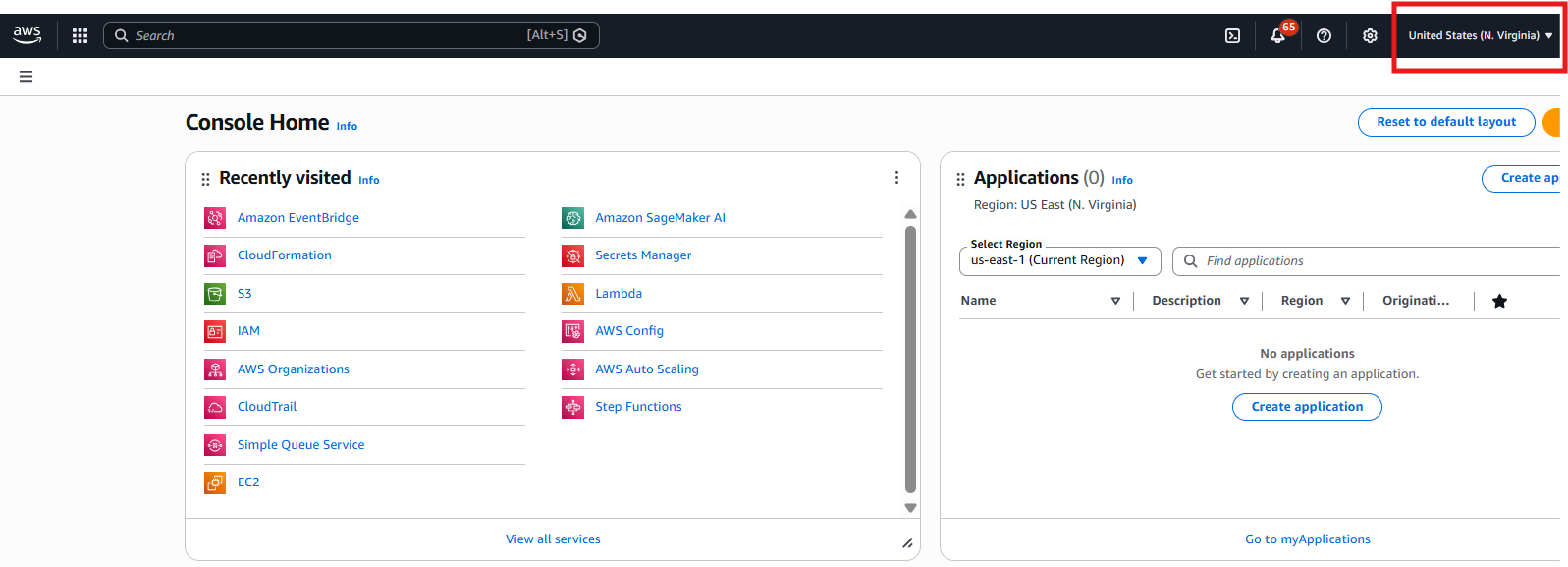Click the Step Functions icon
Screen dimensions: 1568x567
pos(572,407)
